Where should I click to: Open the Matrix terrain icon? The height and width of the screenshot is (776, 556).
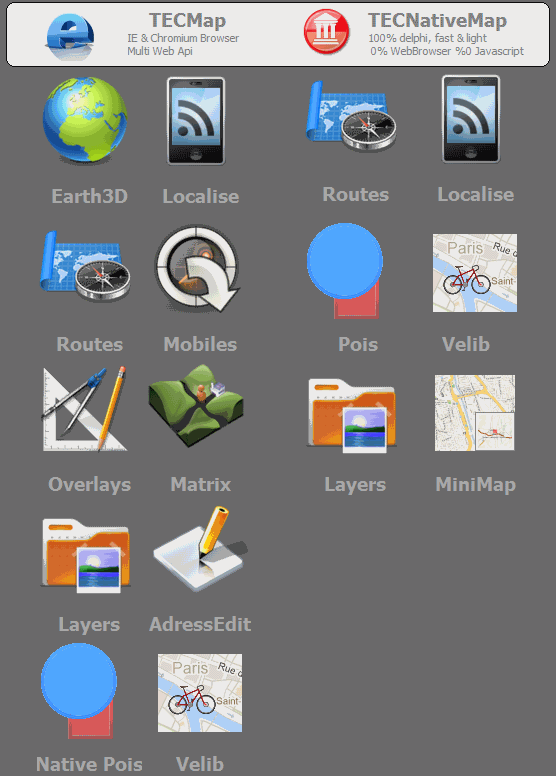tap(197, 405)
